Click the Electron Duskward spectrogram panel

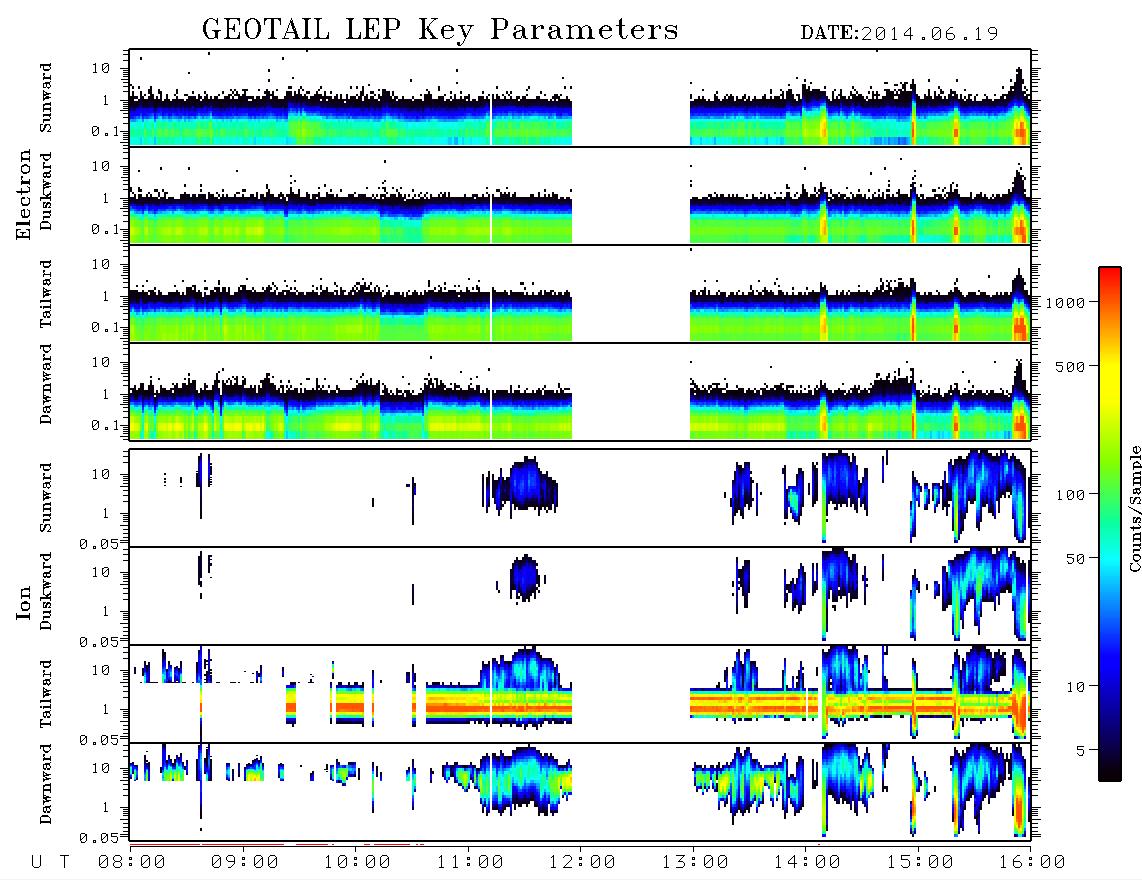pyautogui.click(x=580, y=196)
